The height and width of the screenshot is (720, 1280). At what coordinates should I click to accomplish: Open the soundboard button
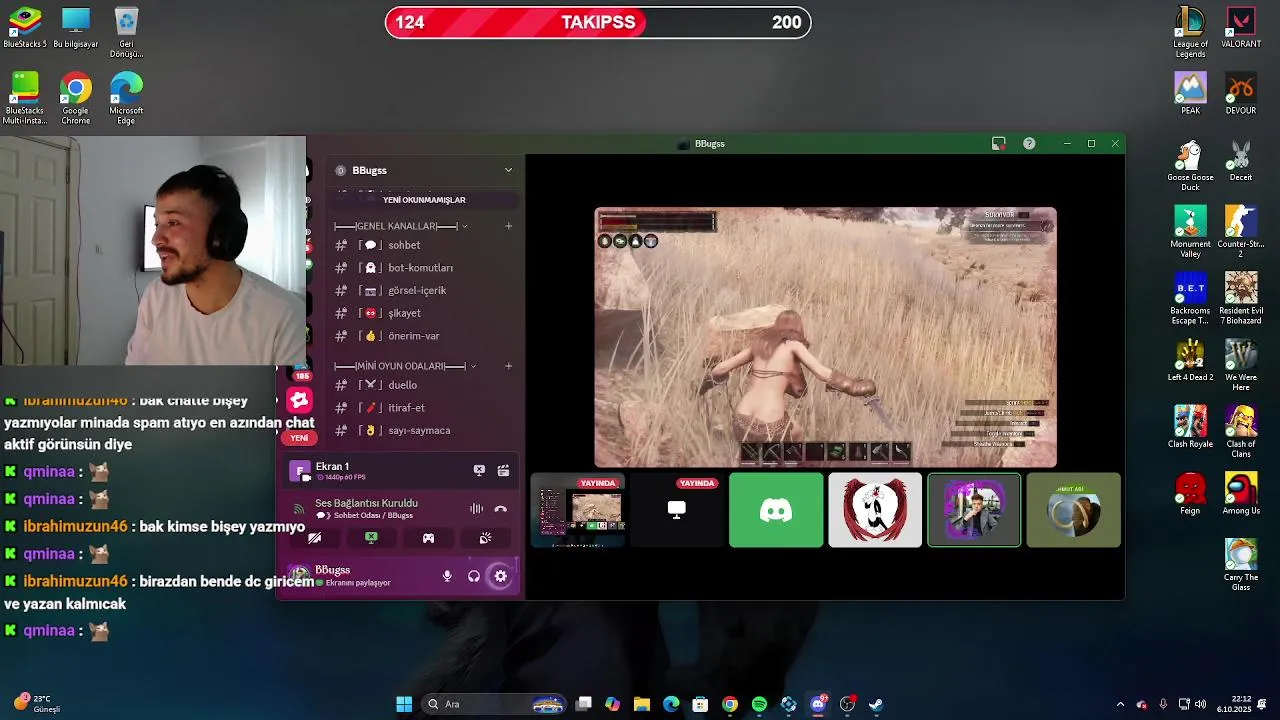[485, 538]
